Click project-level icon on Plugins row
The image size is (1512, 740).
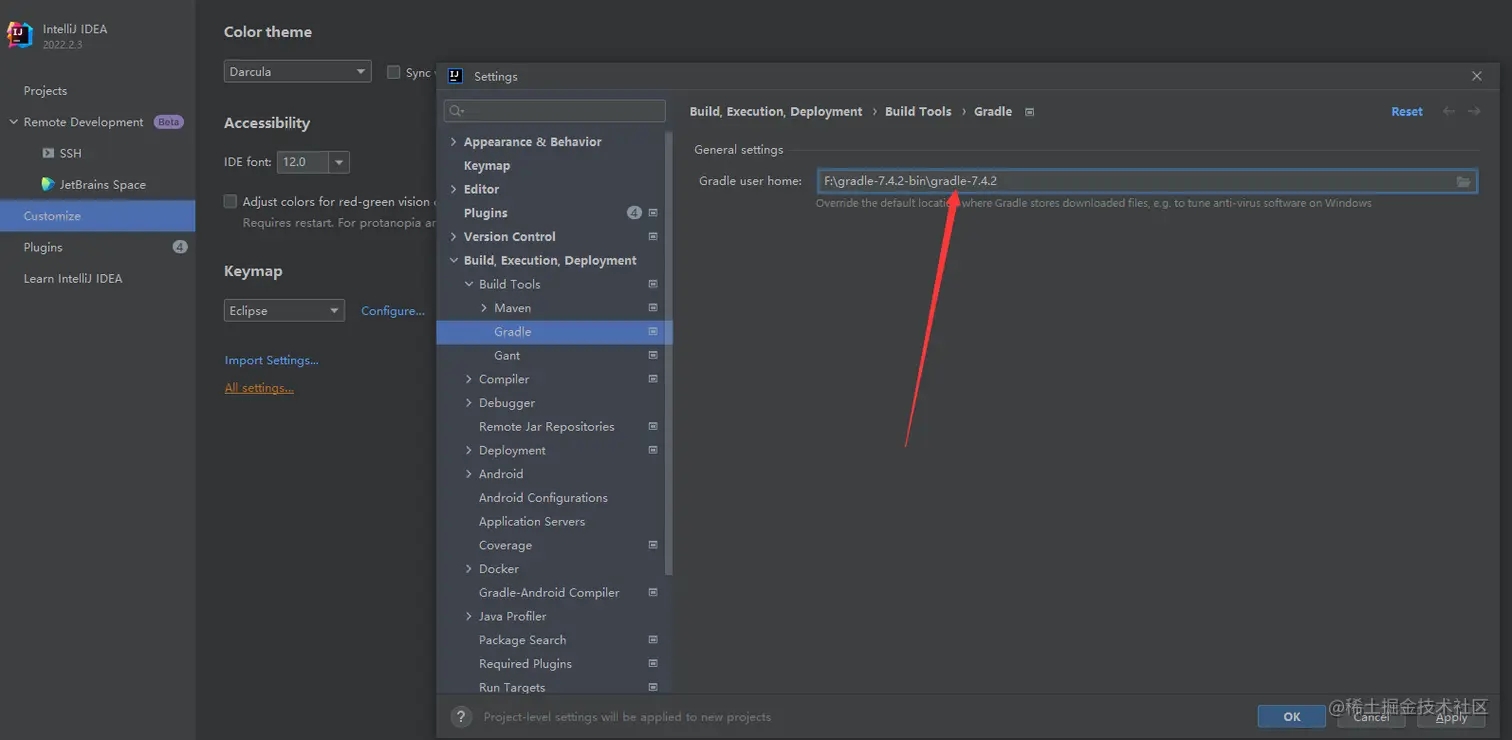click(653, 213)
